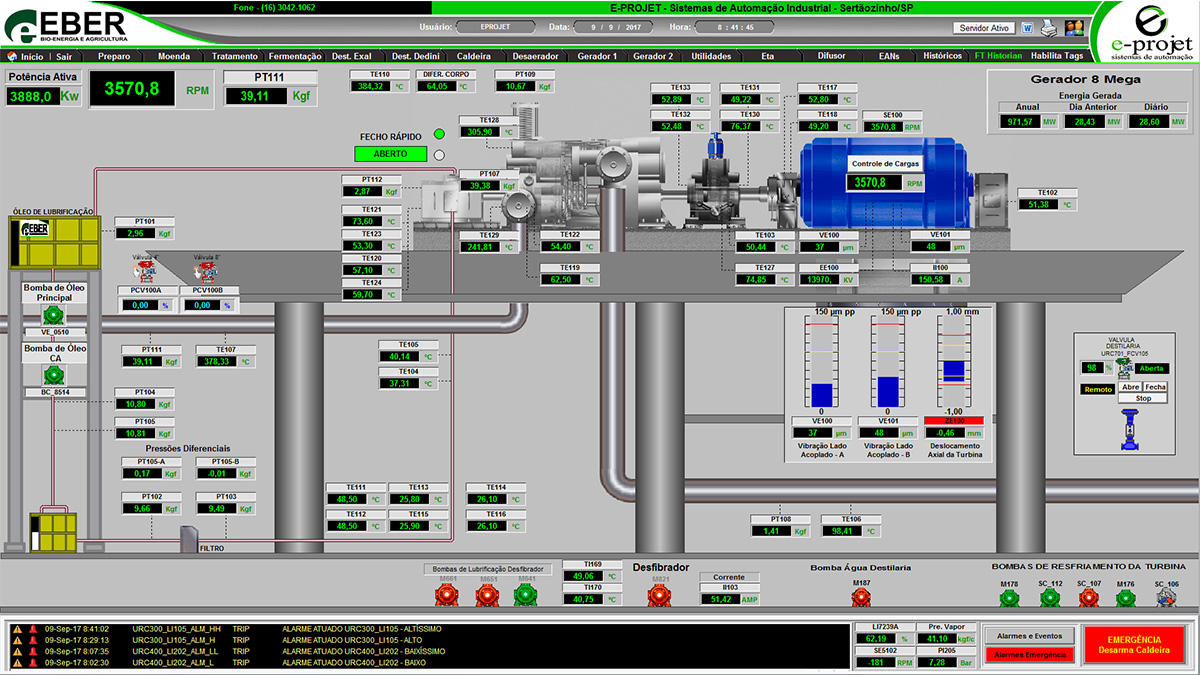
Task: Click the VE100 vibration bar gauge
Action: 821,360
